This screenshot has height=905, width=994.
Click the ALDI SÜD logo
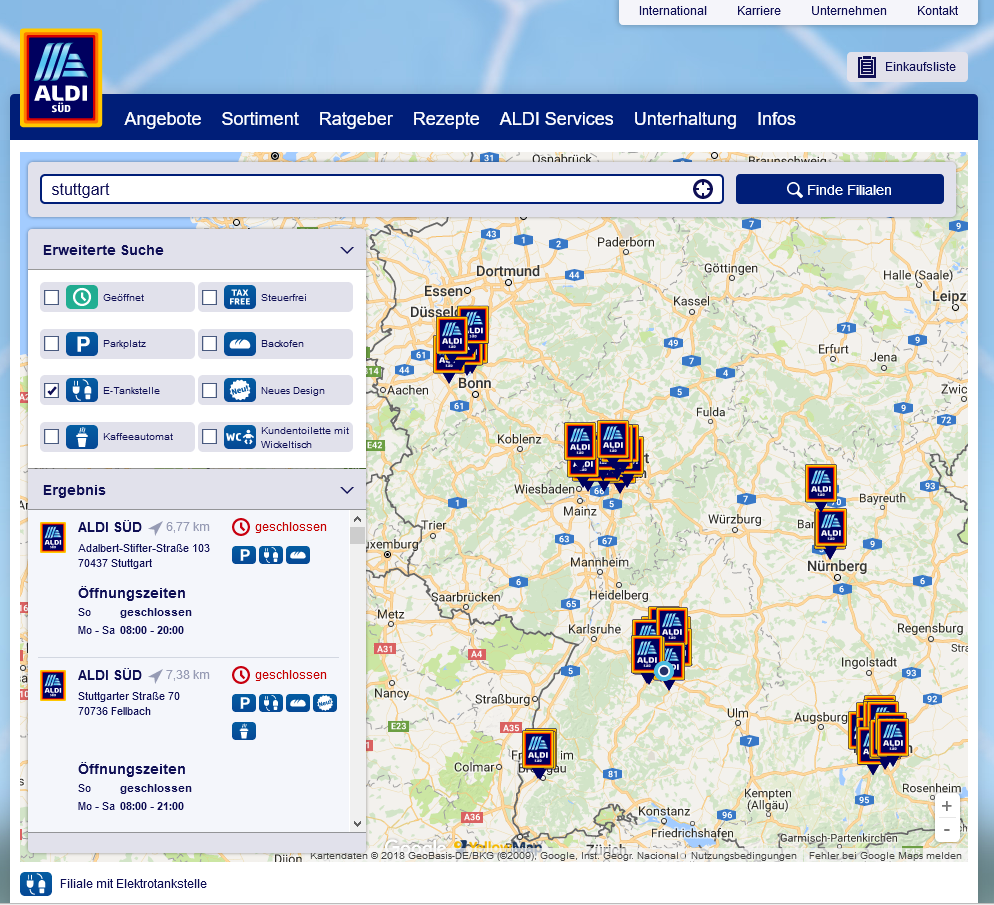61,78
